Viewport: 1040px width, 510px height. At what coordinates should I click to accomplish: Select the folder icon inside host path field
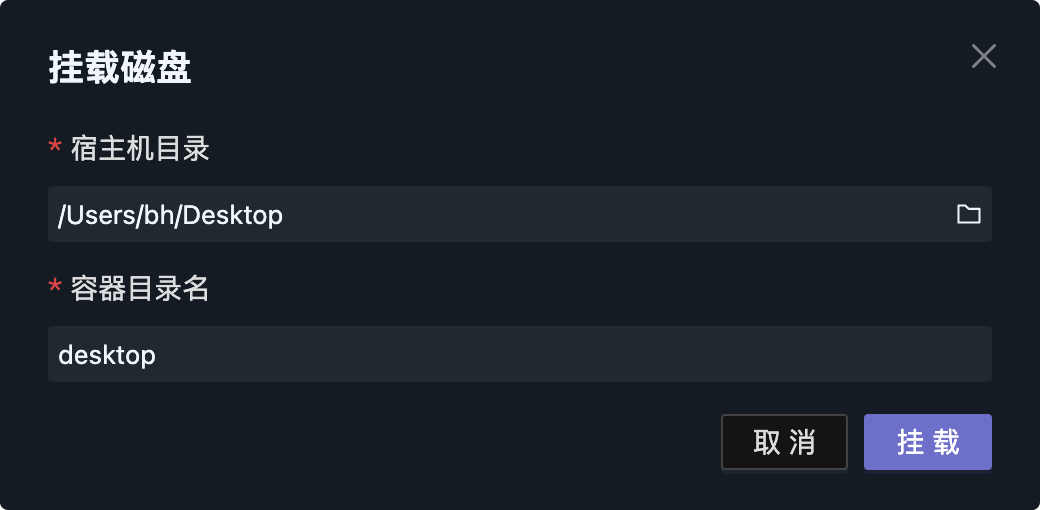[968, 214]
